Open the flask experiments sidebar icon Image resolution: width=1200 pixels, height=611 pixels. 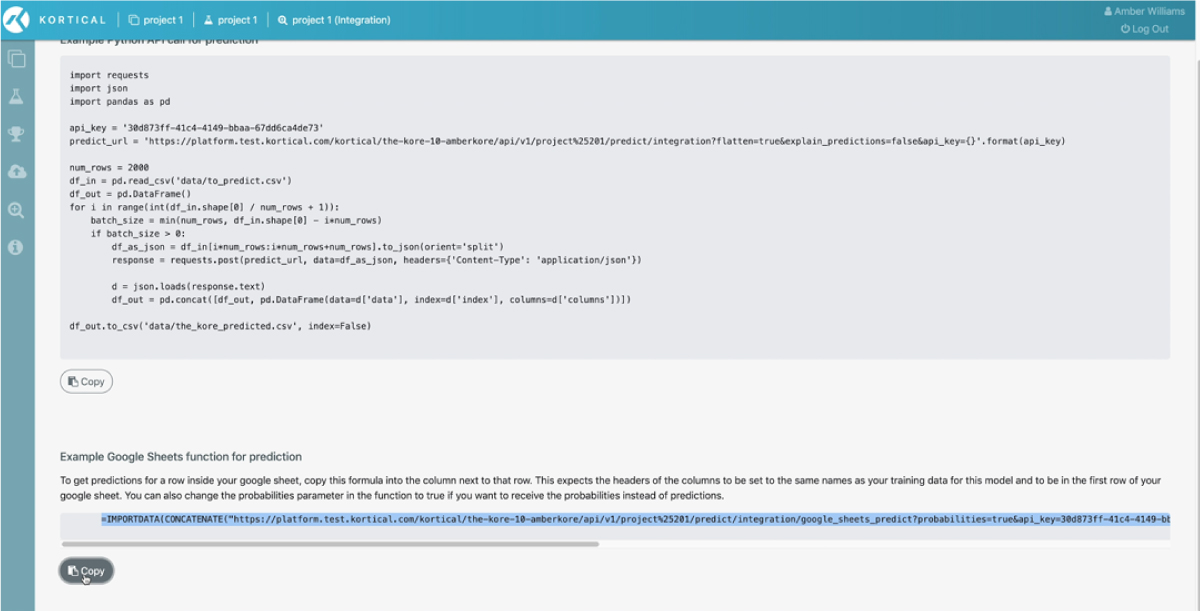[16, 96]
